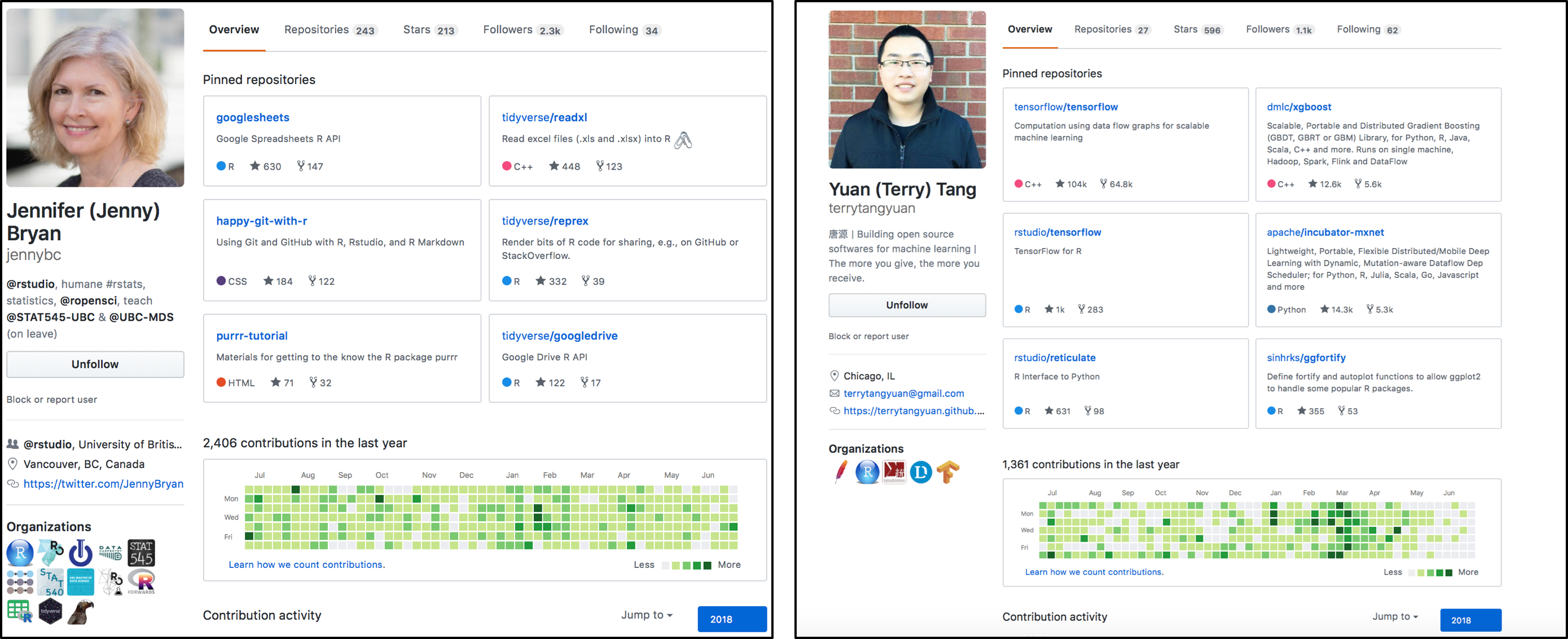This screenshot has width=1568, height=639.
Task: Click the star icon on tensorflow/tensorflow card
Action: 1060,183
